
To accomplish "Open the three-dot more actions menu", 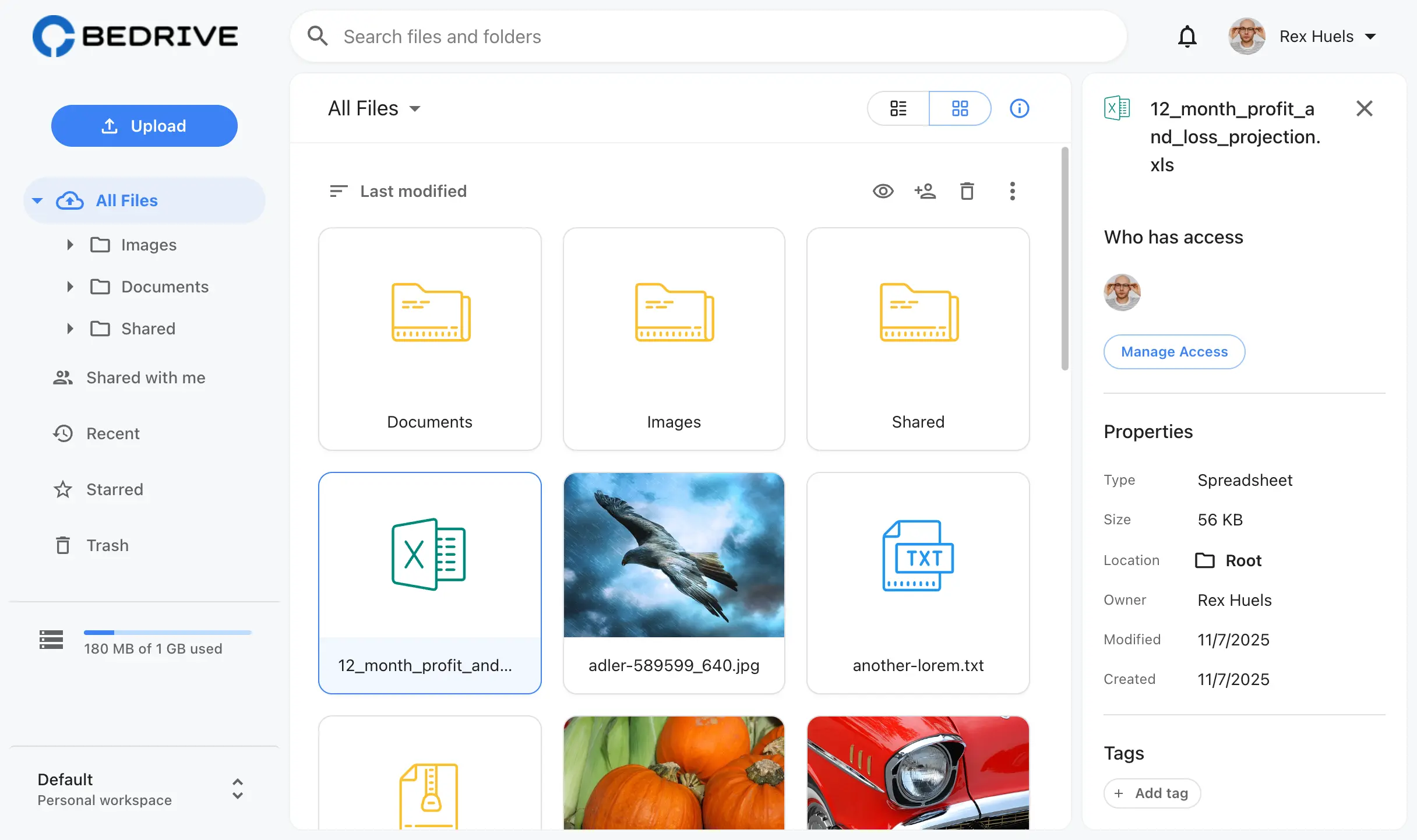I will pyautogui.click(x=1012, y=191).
